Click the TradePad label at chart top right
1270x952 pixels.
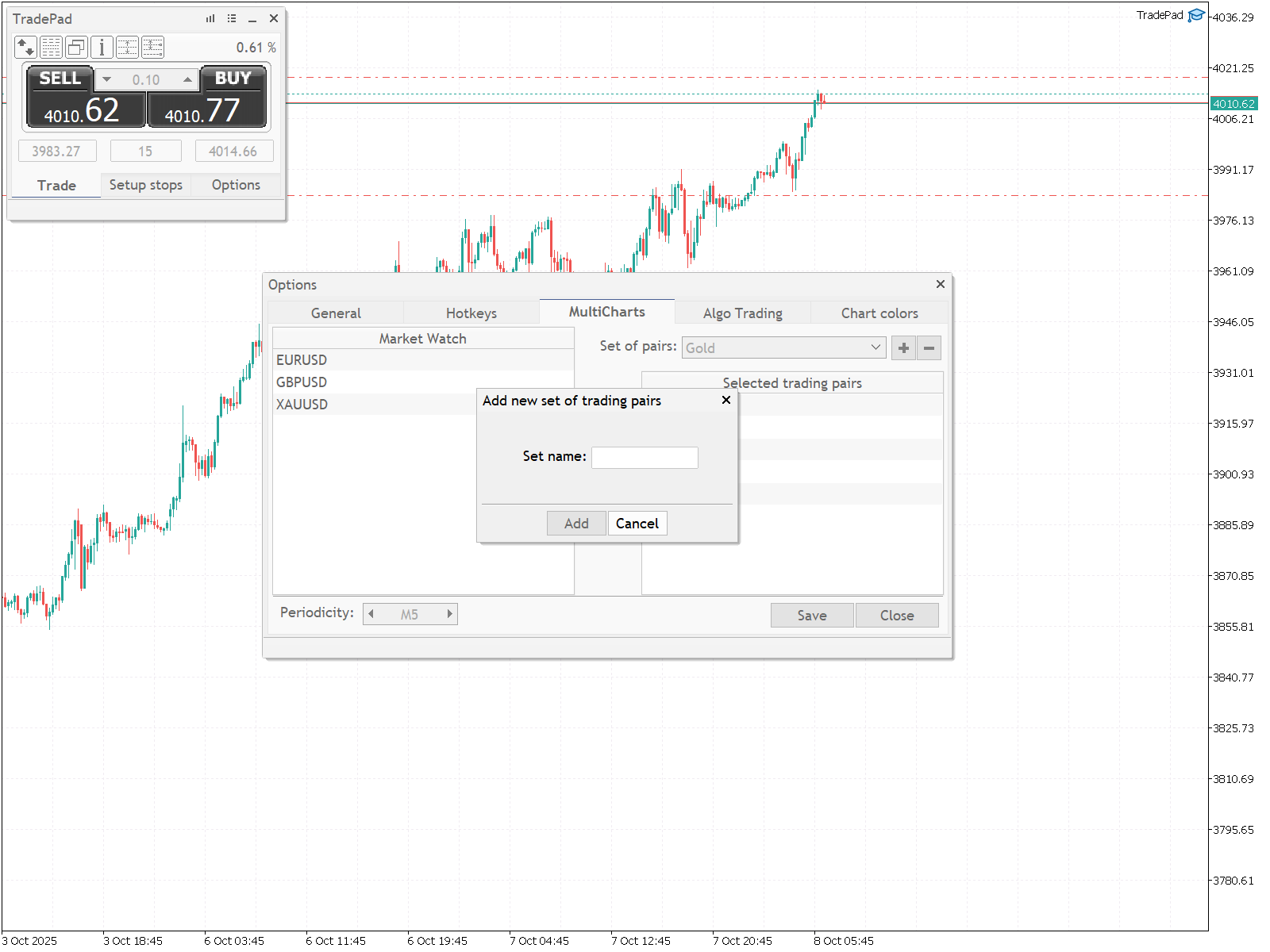[x=1160, y=15]
